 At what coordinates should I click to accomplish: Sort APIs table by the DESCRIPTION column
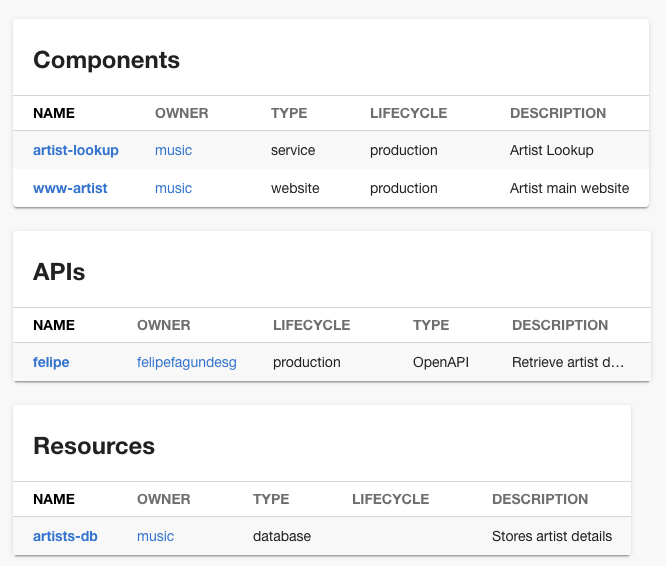coord(560,325)
